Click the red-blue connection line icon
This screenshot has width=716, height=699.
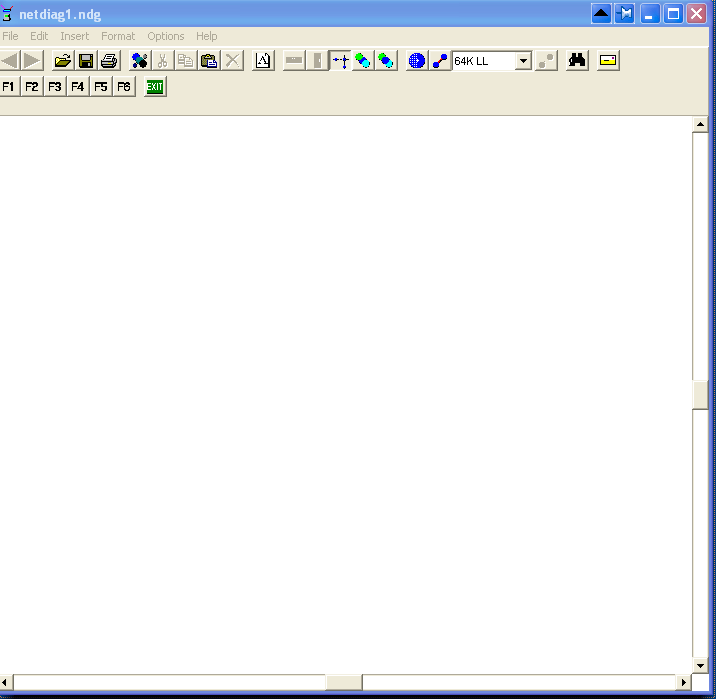[x=440, y=60]
